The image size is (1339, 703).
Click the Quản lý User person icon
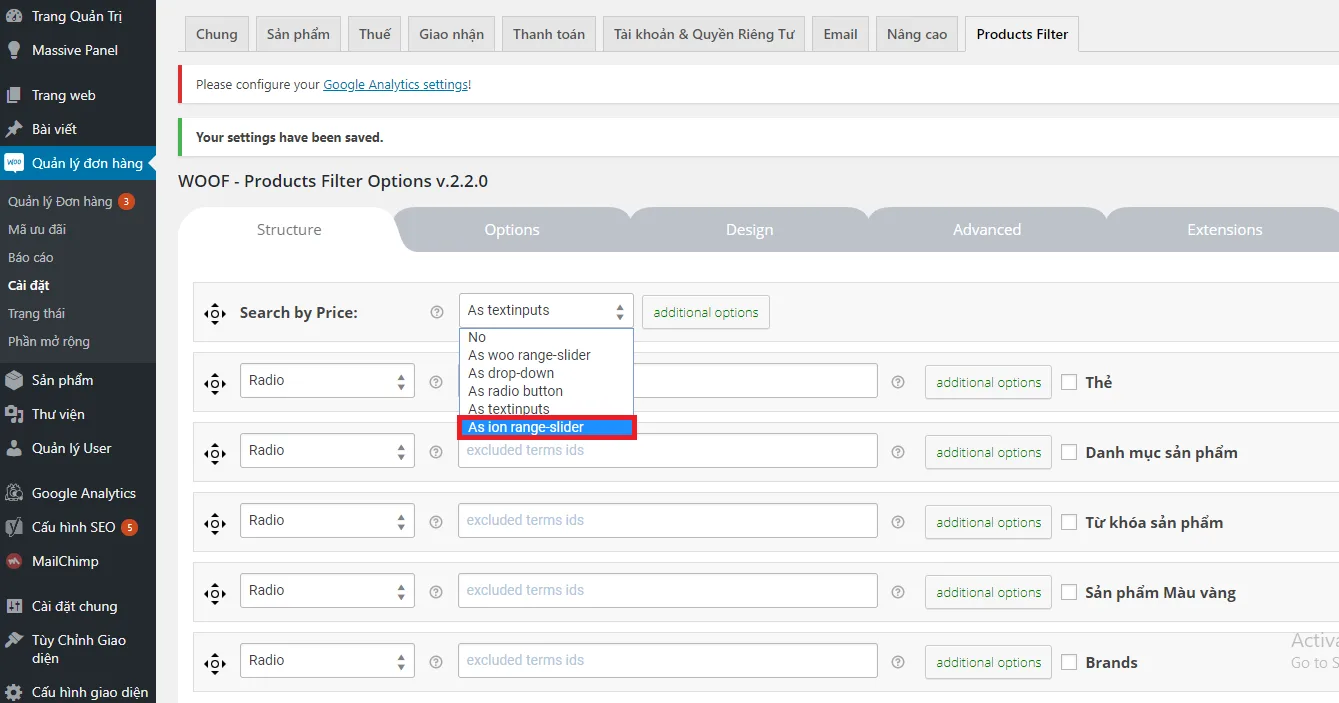[14, 448]
